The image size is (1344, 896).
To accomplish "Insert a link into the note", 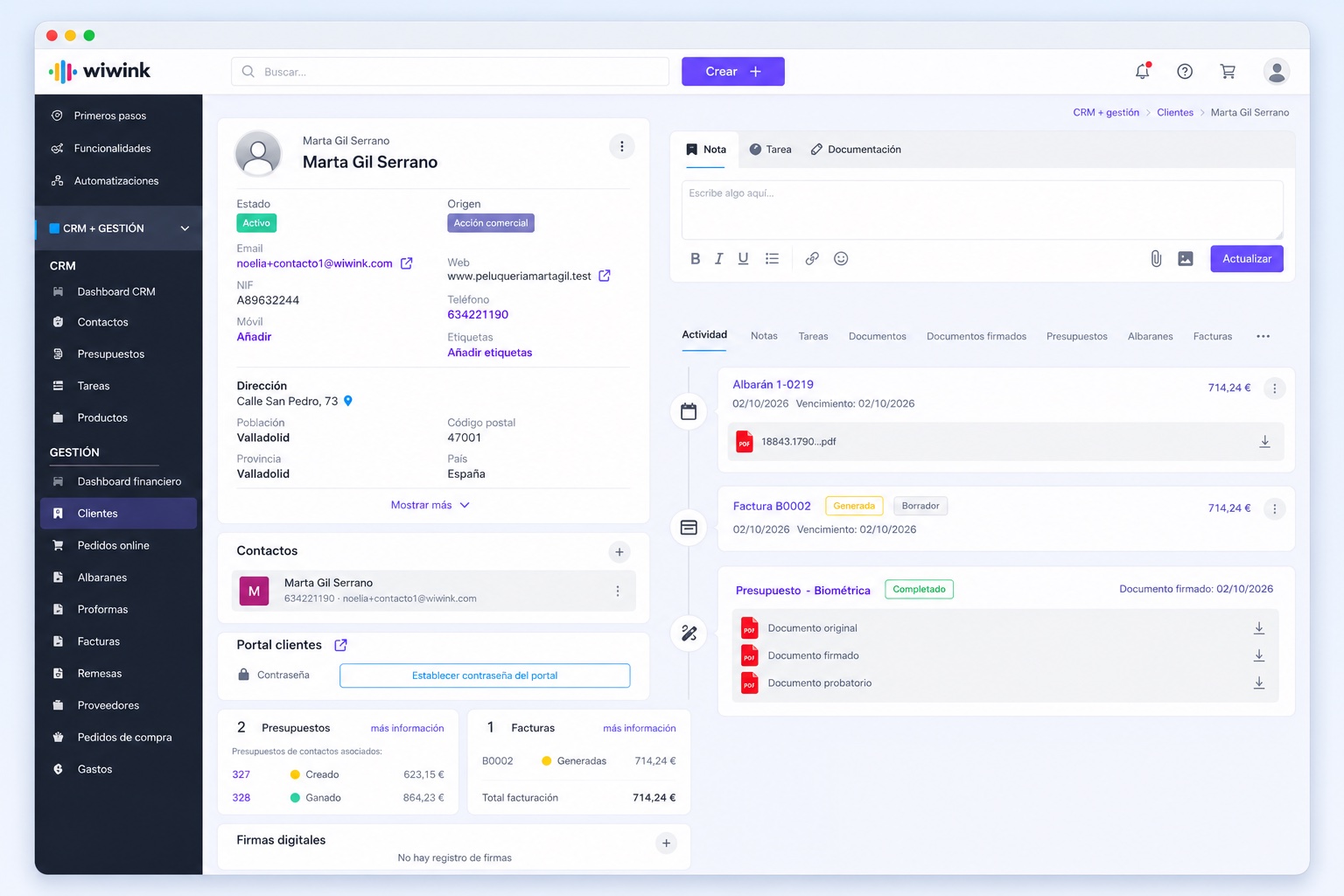I will tap(812, 259).
